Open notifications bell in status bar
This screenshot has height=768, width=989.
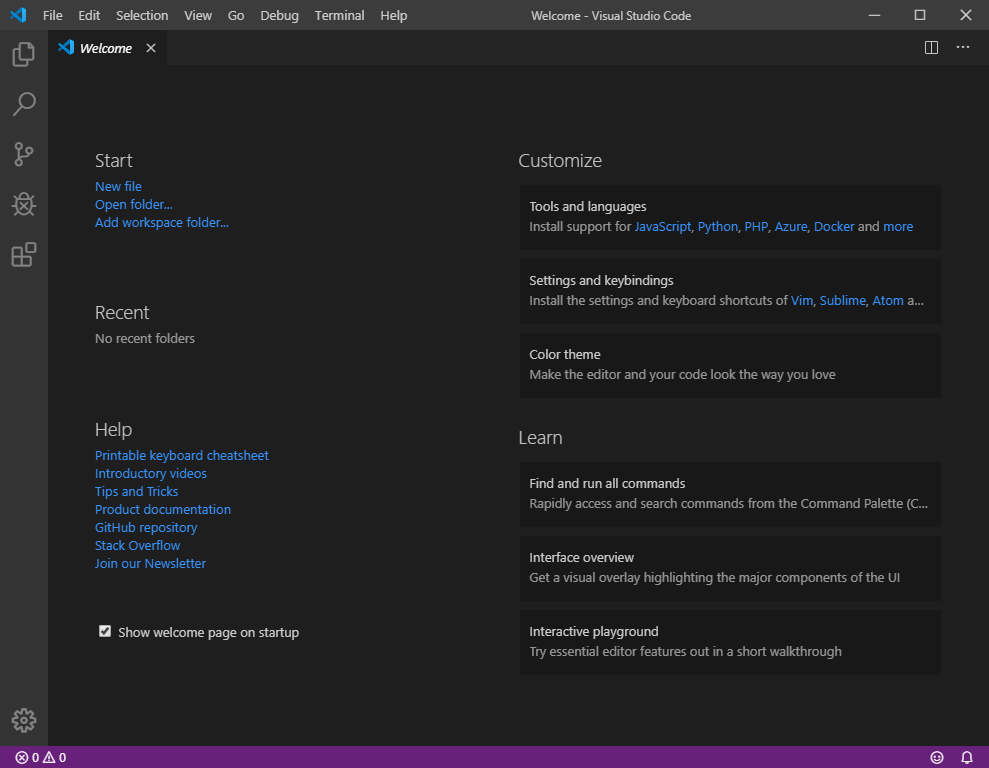(x=966, y=757)
